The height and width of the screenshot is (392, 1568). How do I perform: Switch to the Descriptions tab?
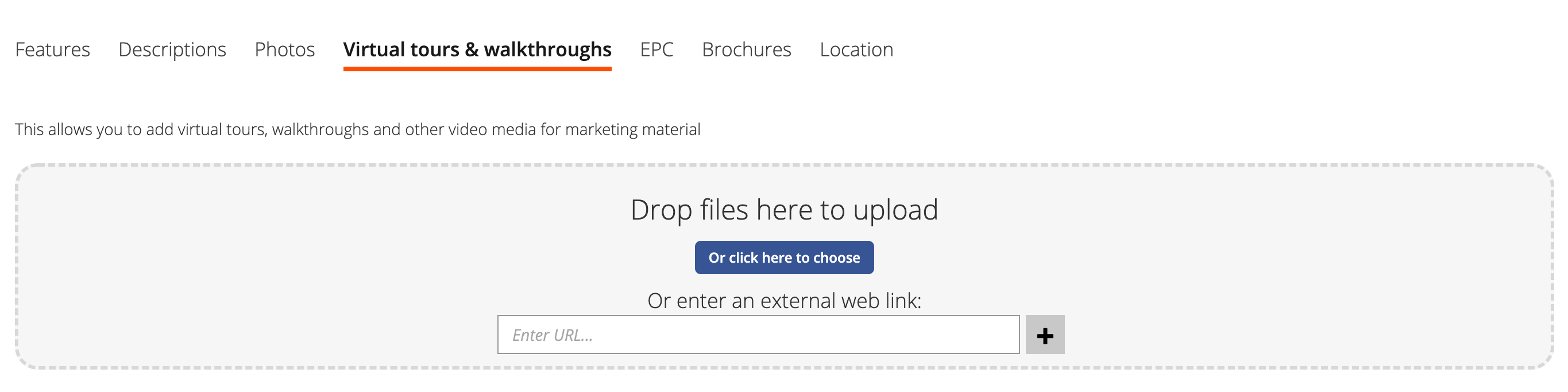(x=172, y=49)
